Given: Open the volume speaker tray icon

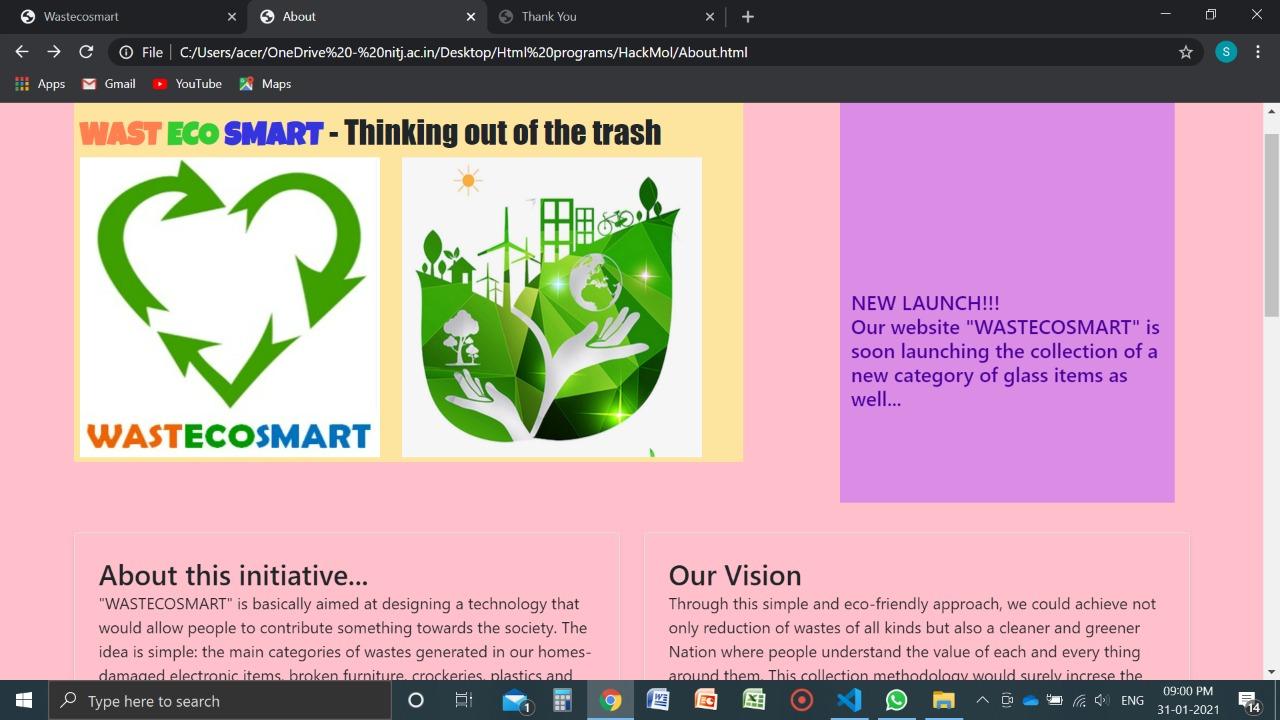Looking at the screenshot, I should (x=1102, y=700).
